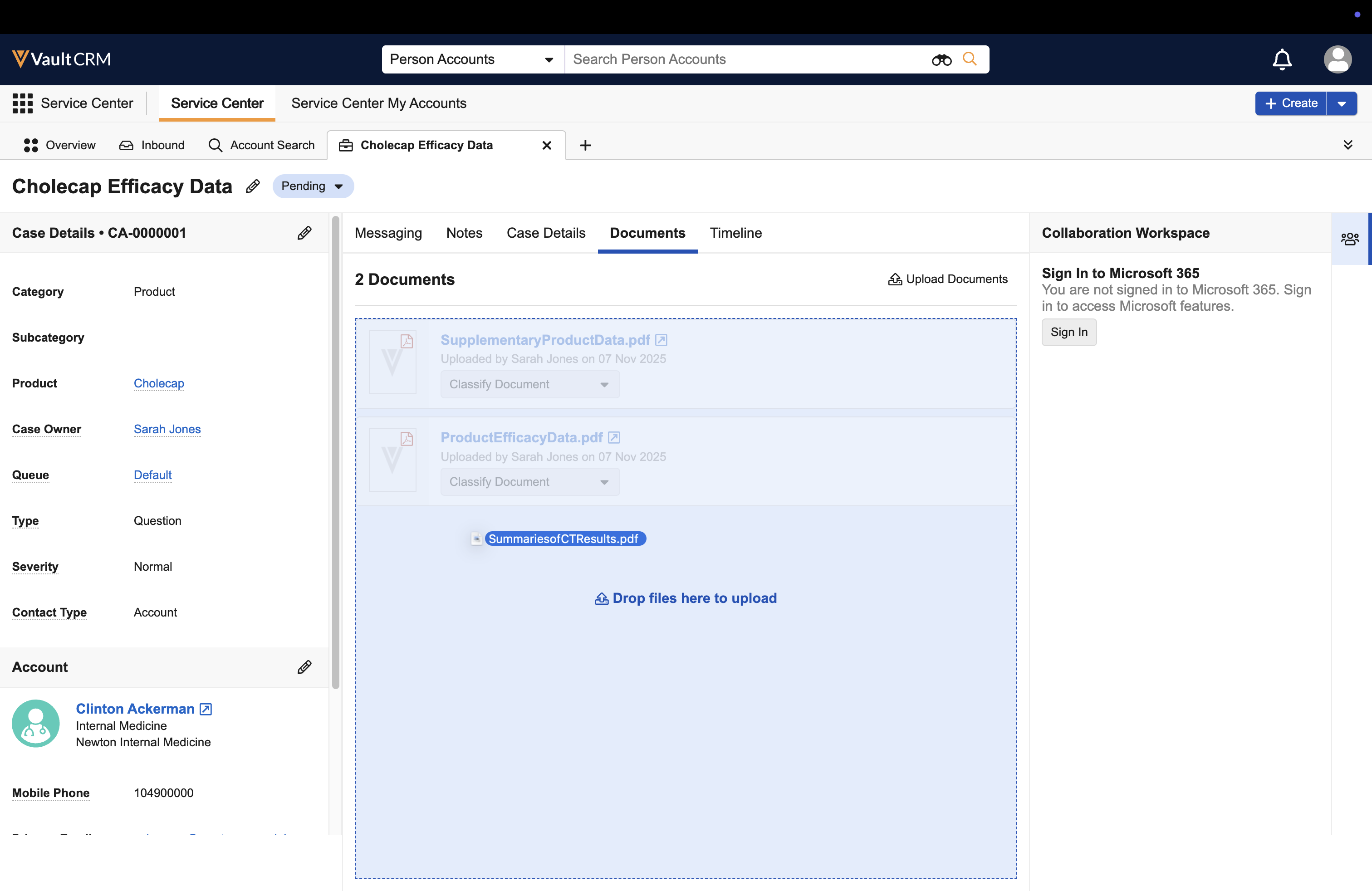Edit the Case Details section pencil icon

point(304,233)
